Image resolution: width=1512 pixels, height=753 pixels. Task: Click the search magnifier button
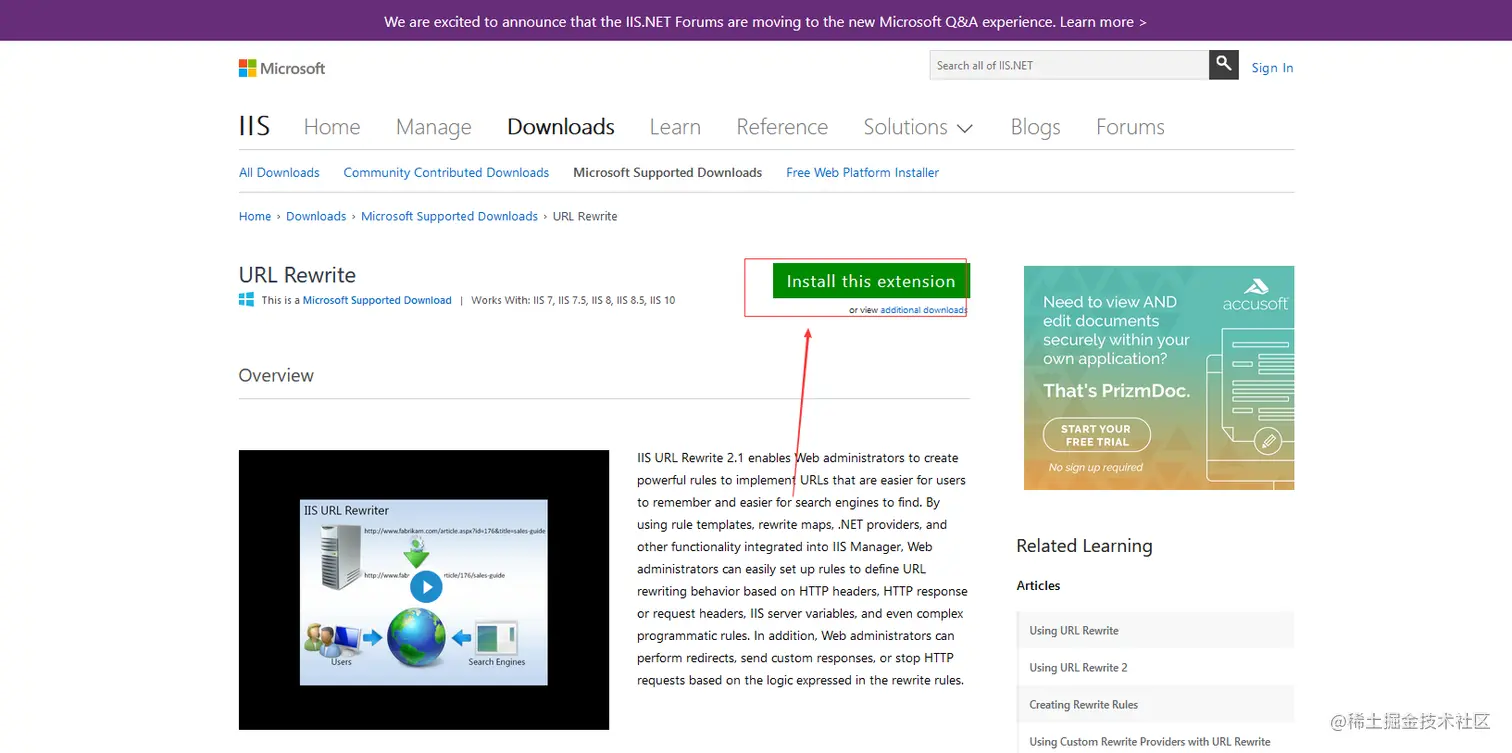click(x=1224, y=65)
